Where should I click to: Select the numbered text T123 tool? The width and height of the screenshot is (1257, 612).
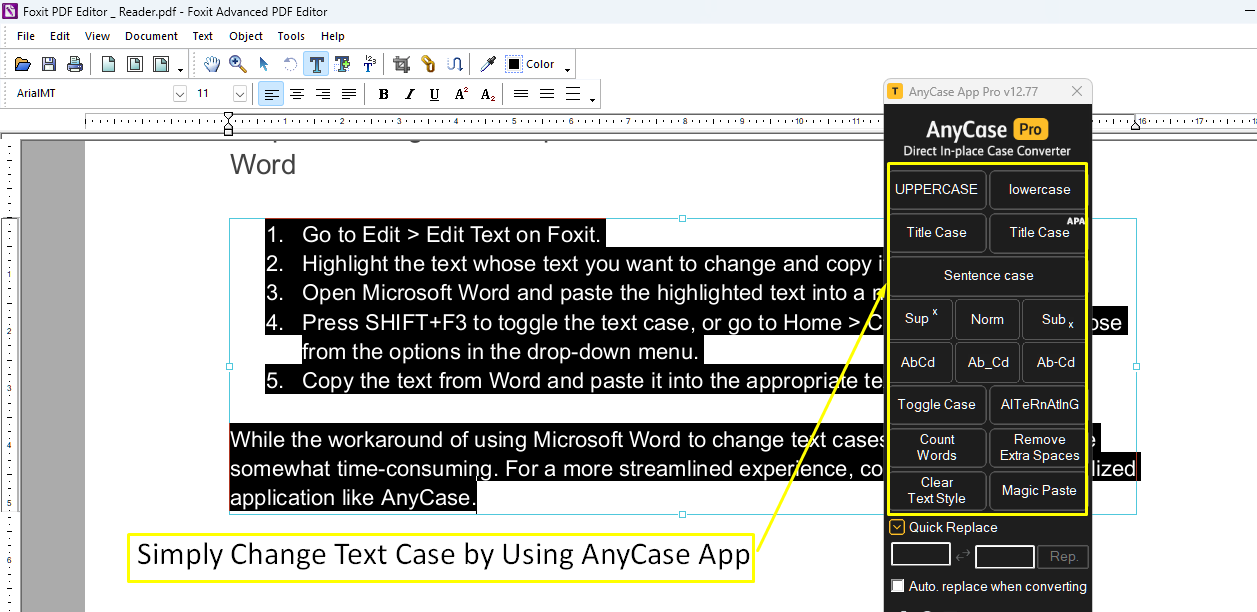(369, 64)
